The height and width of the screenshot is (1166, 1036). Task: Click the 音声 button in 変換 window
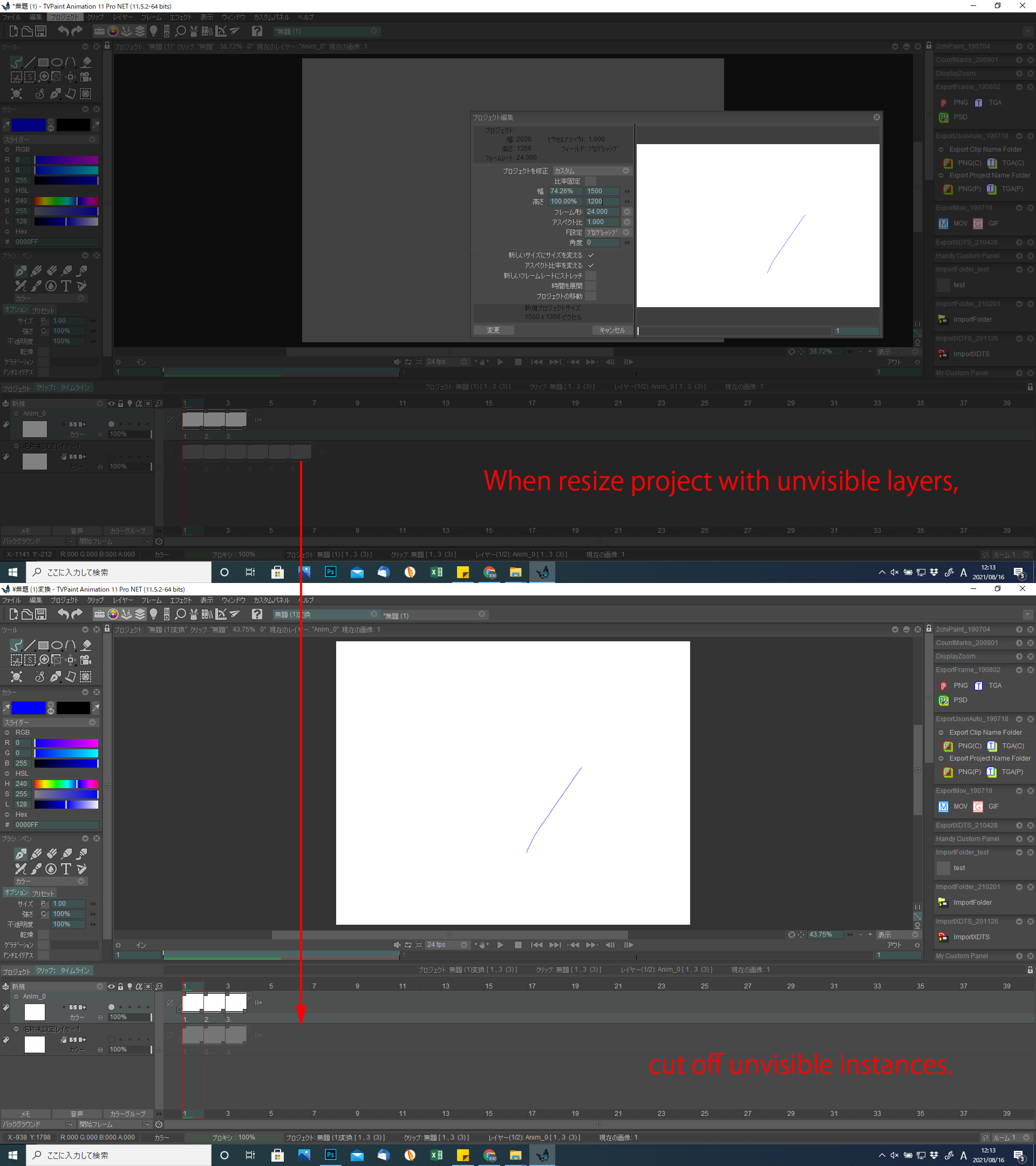(77, 1114)
